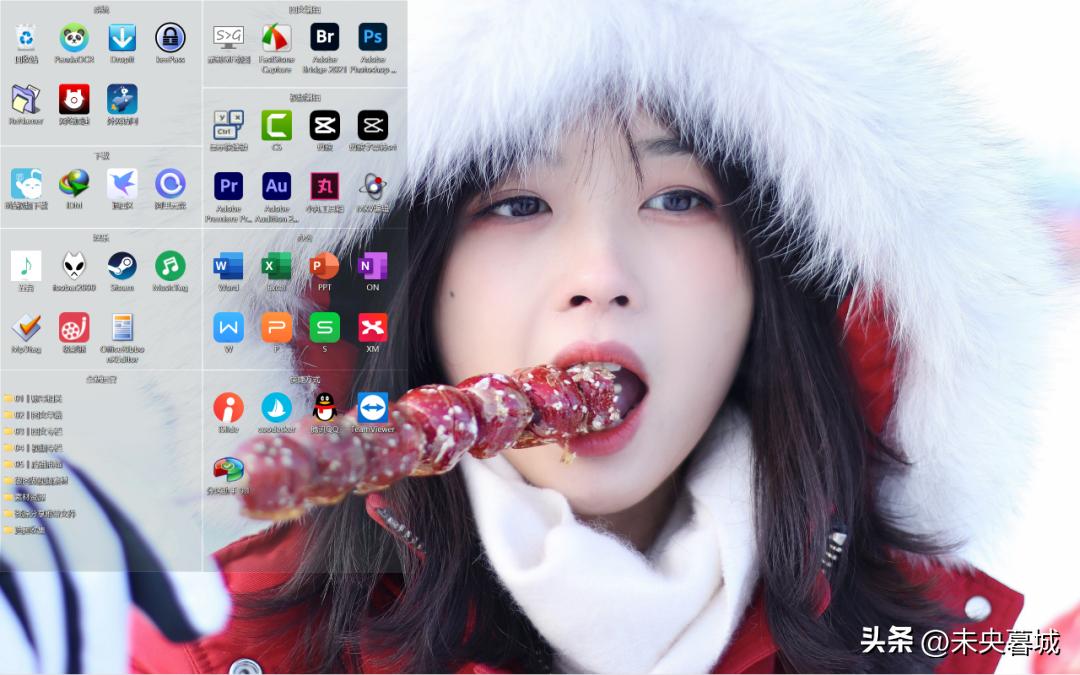1080x675 pixels.
Task: Open foobar2000 alien-face icon
Action: click(74, 266)
